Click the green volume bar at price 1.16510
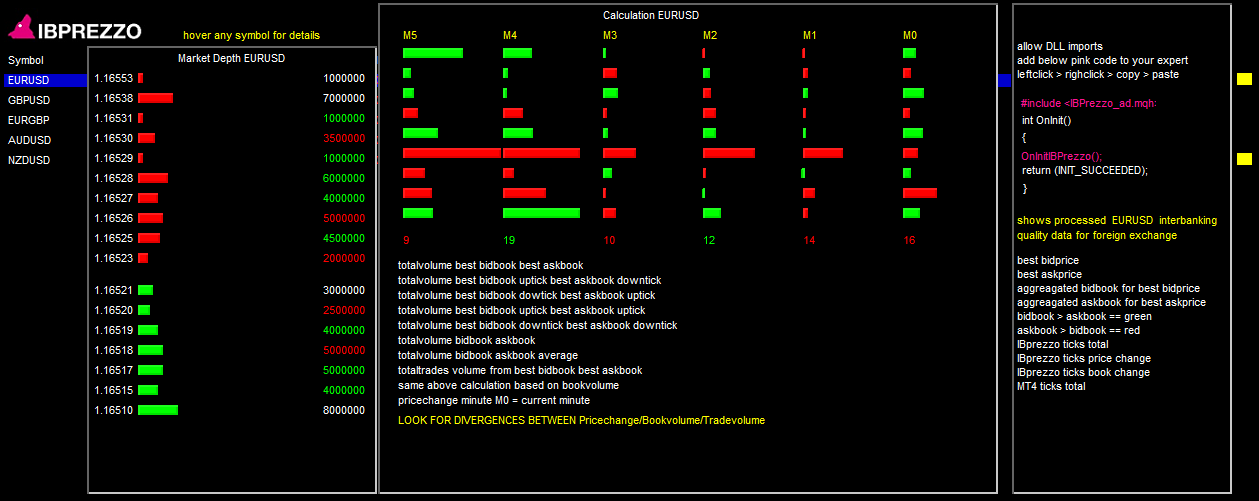Image resolution: width=1259 pixels, height=501 pixels. point(158,410)
